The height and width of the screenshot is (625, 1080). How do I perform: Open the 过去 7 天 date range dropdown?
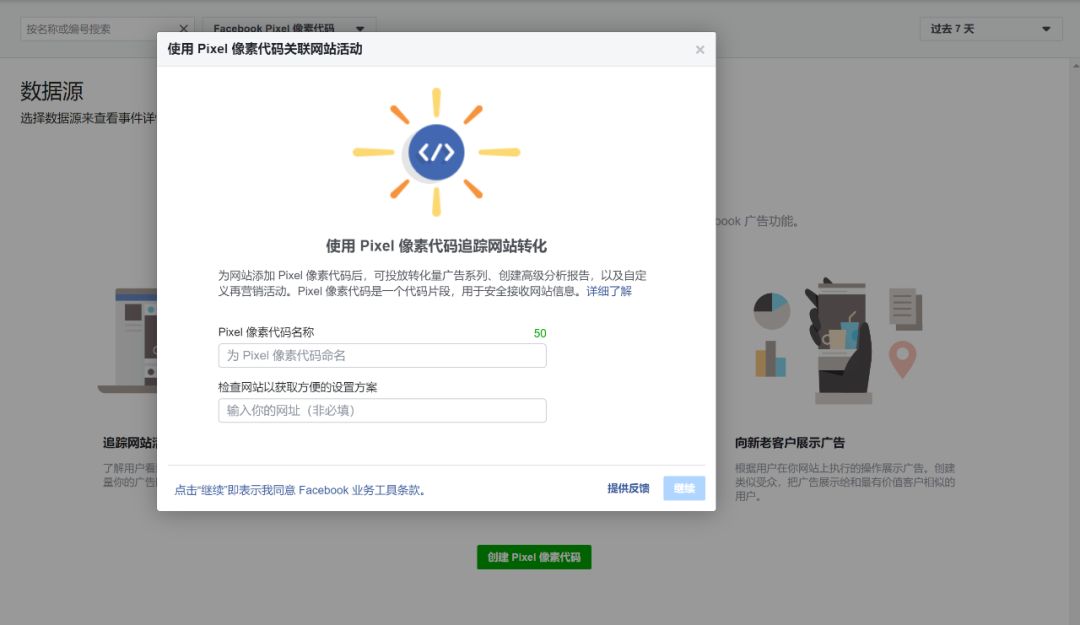tap(990, 29)
